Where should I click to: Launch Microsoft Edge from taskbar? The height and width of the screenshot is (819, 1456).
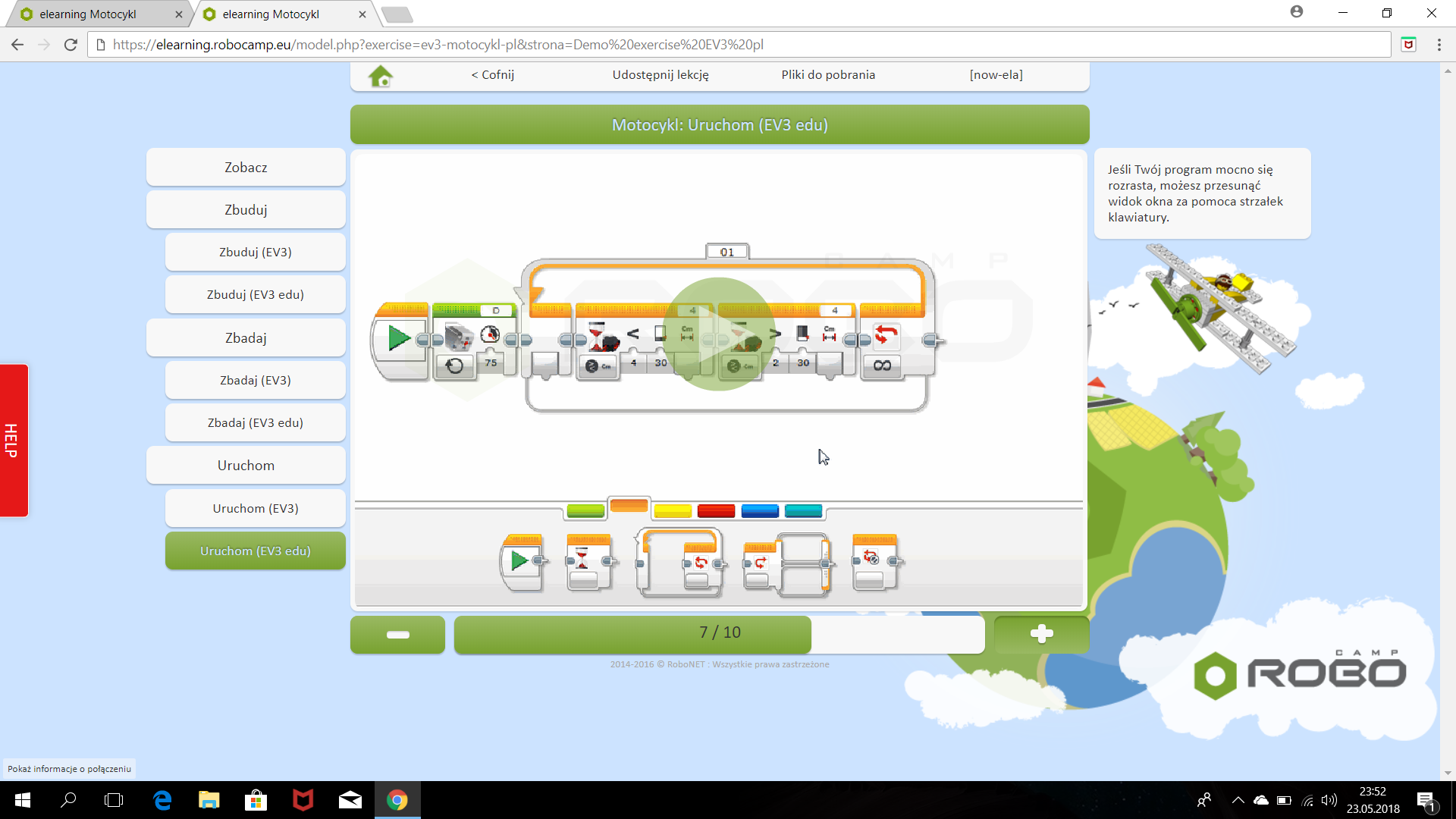click(x=162, y=800)
